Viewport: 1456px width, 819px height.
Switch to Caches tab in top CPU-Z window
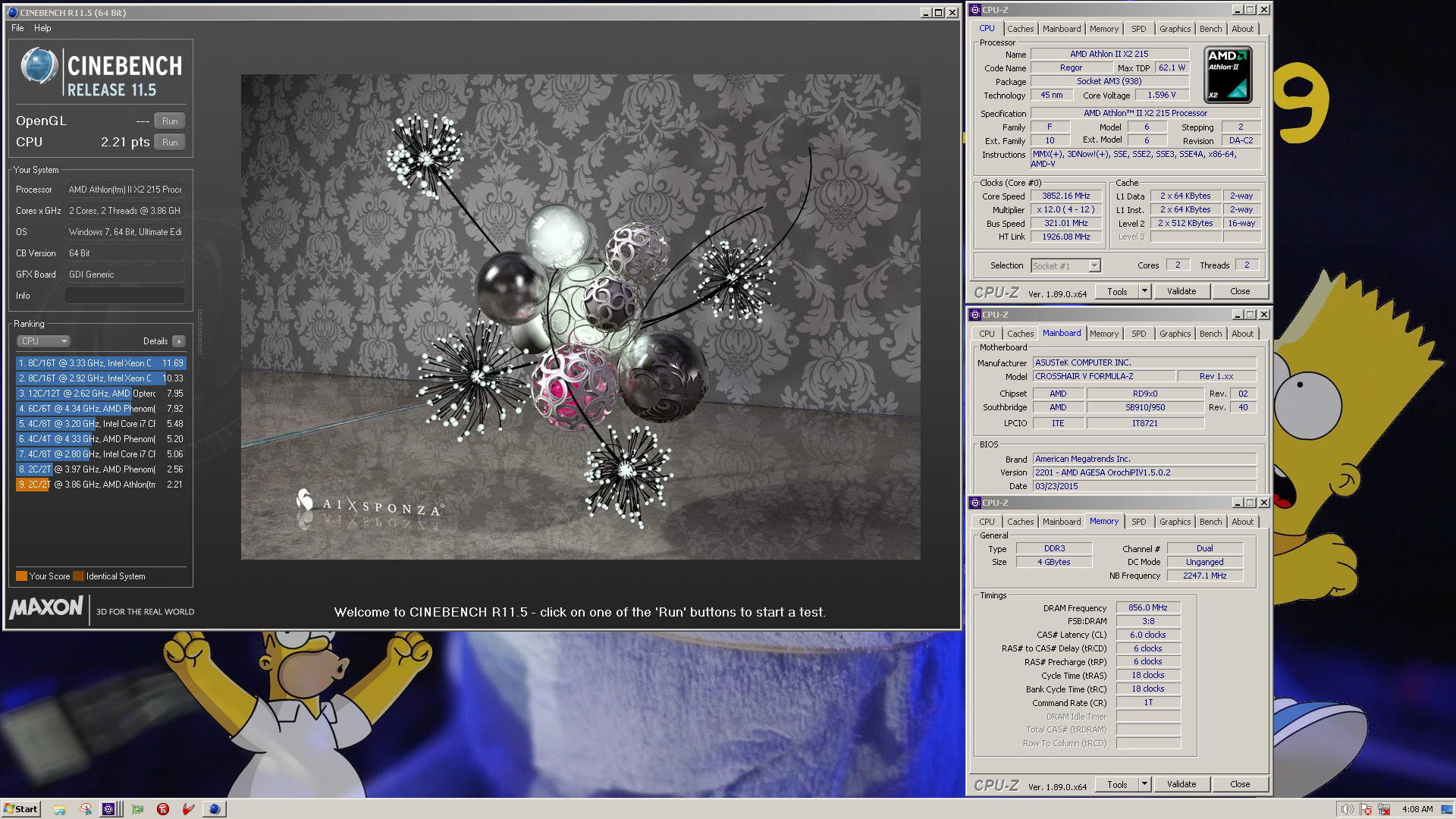click(1020, 29)
